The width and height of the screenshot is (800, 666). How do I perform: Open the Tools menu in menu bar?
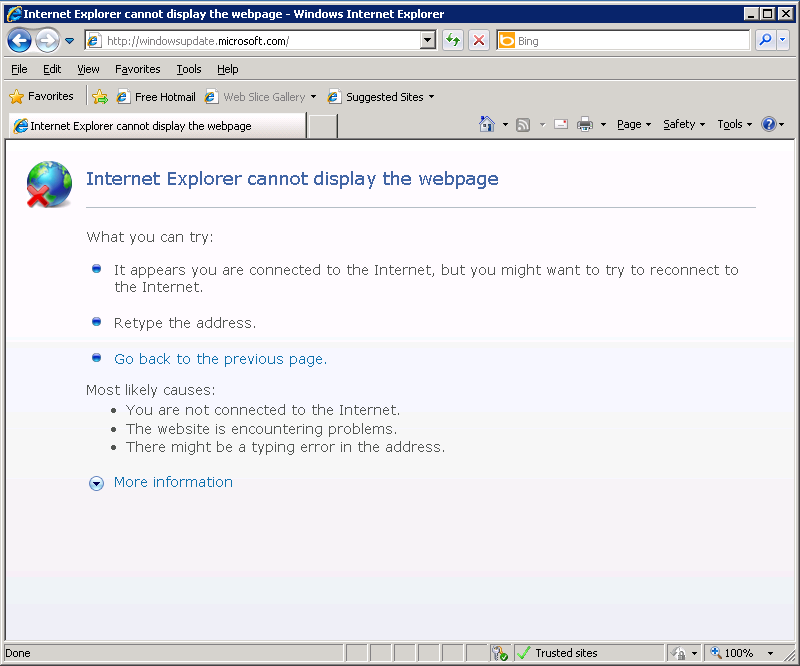point(188,69)
